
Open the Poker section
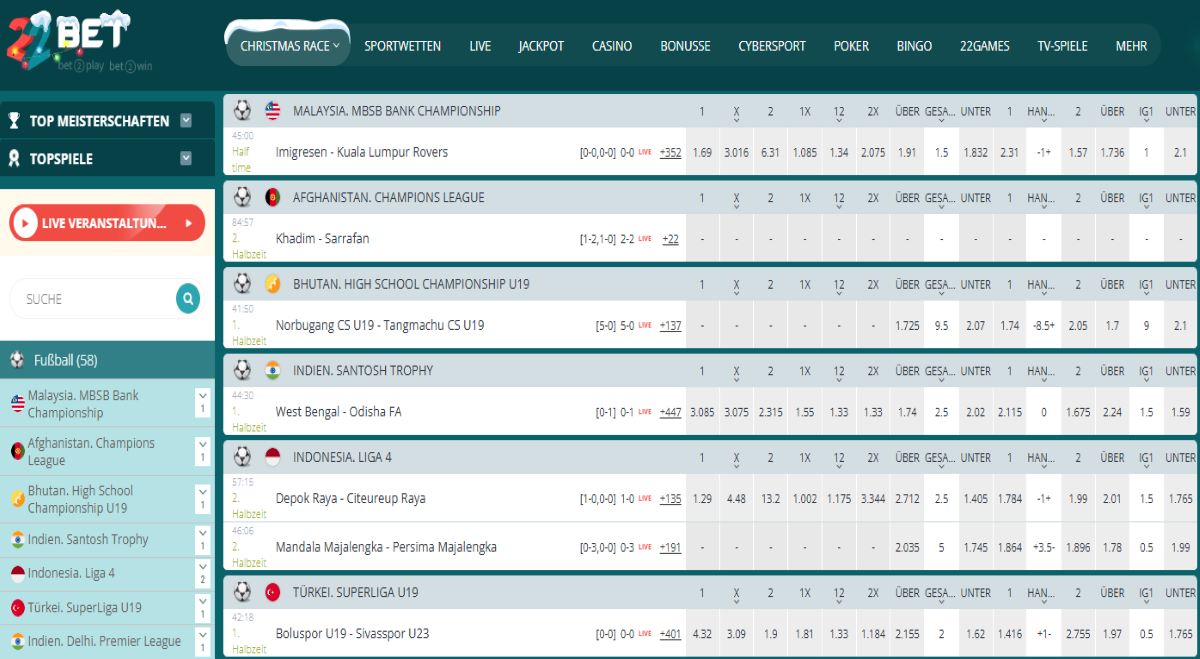[851, 46]
